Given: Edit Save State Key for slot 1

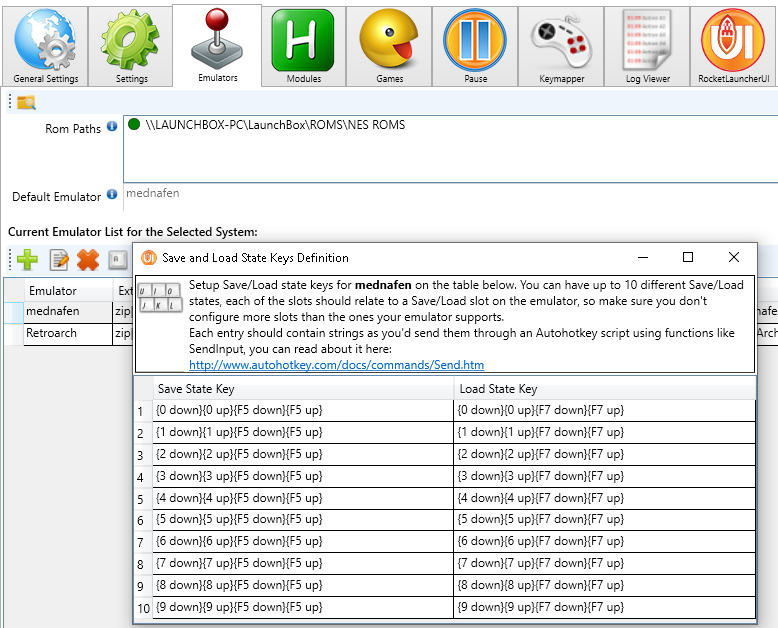Looking at the screenshot, I should [x=303, y=411].
